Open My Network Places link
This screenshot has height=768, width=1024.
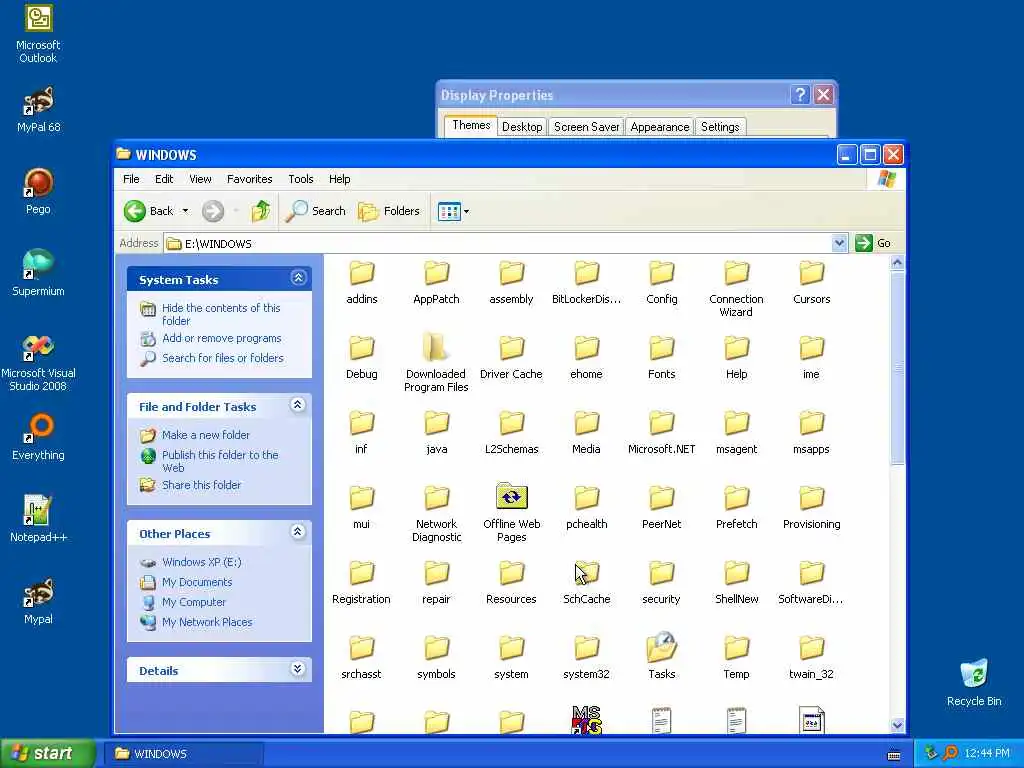[x=207, y=622]
